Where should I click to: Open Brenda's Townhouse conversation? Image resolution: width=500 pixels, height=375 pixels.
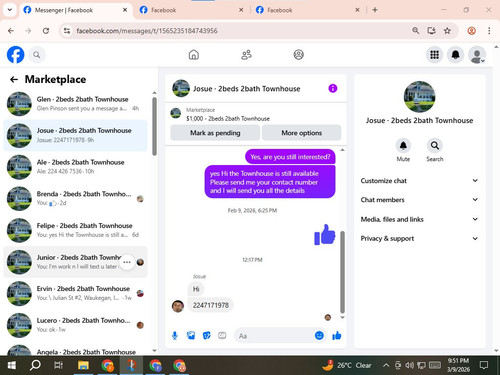point(75,198)
